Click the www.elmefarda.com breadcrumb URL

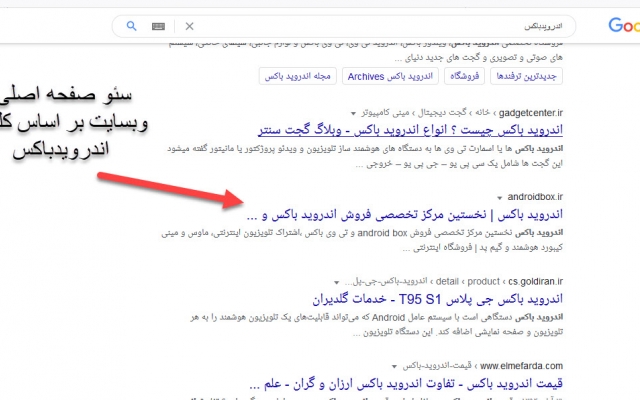[482, 366]
